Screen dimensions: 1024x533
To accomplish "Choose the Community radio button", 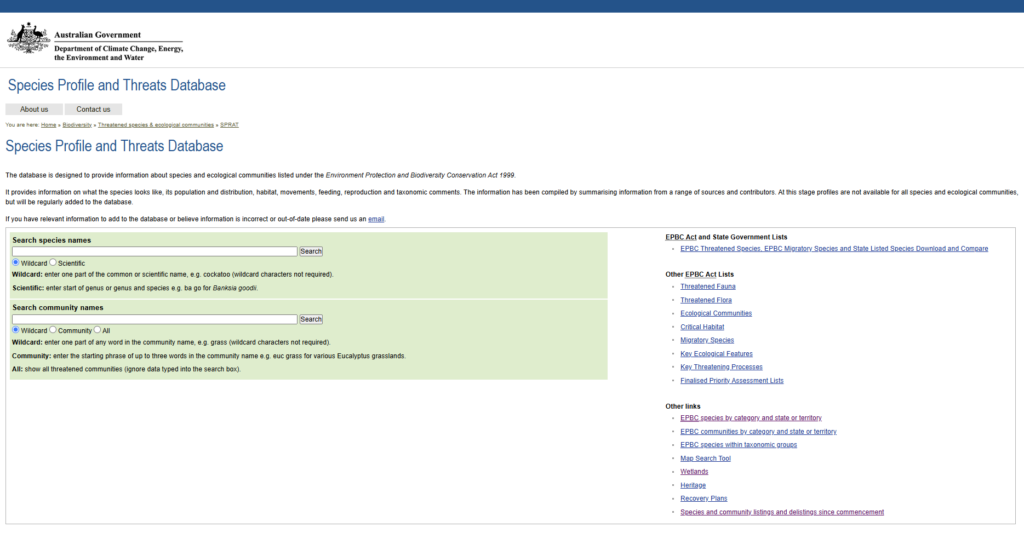I will pos(54,330).
